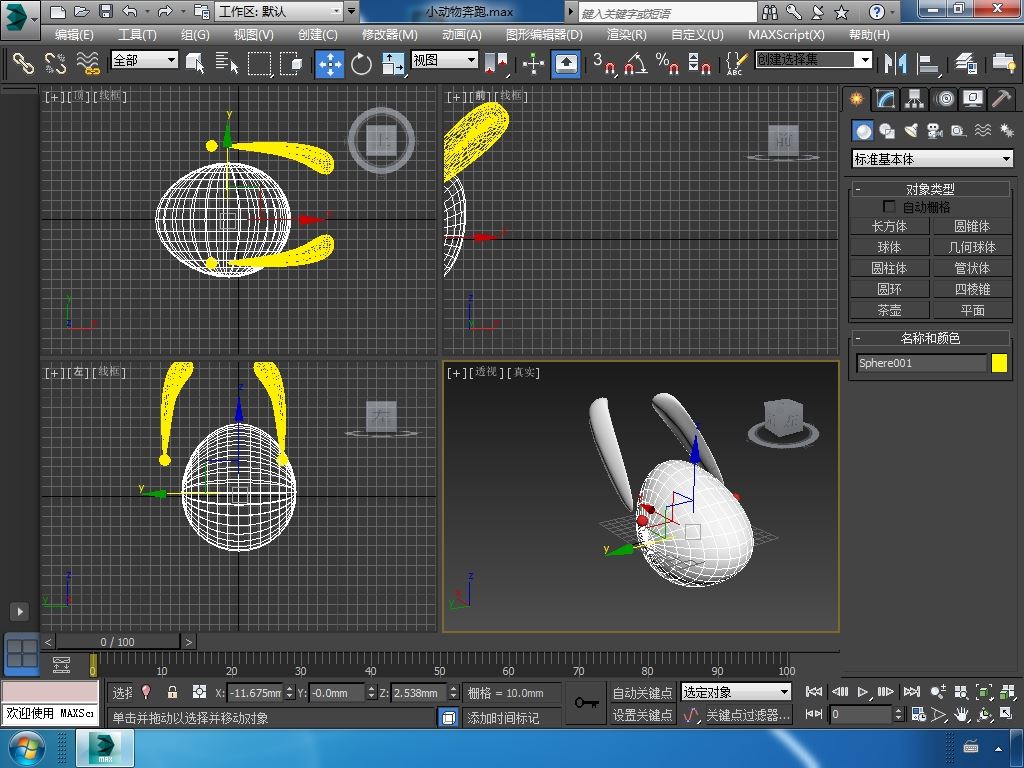The height and width of the screenshot is (768, 1024).
Task: Select the Move tool in main toolbar
Action: [330, 64]
